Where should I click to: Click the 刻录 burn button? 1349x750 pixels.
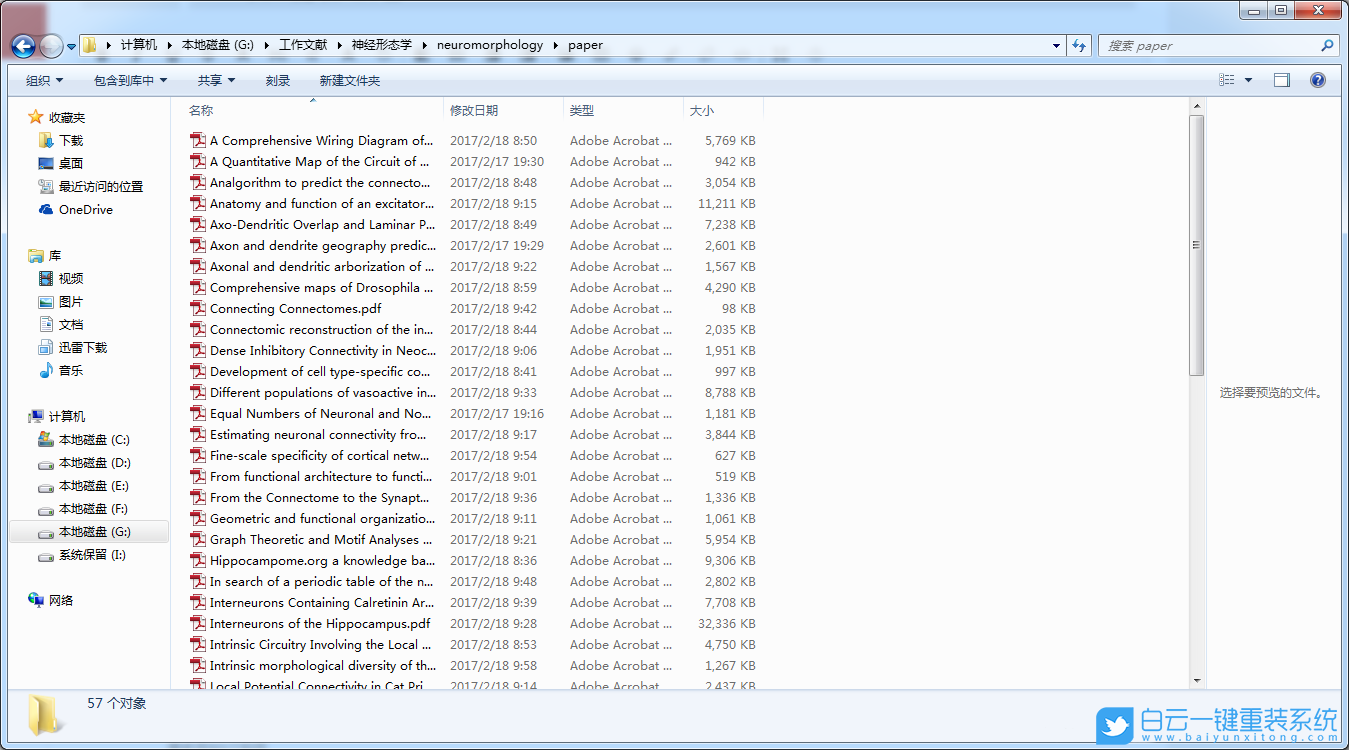(x=278, y=80)
